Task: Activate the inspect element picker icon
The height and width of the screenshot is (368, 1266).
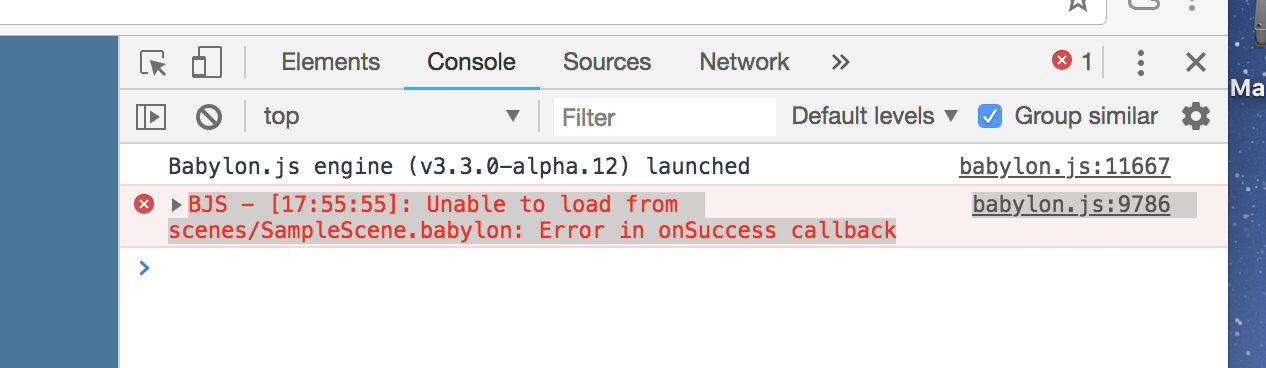Action: (153, 63)
